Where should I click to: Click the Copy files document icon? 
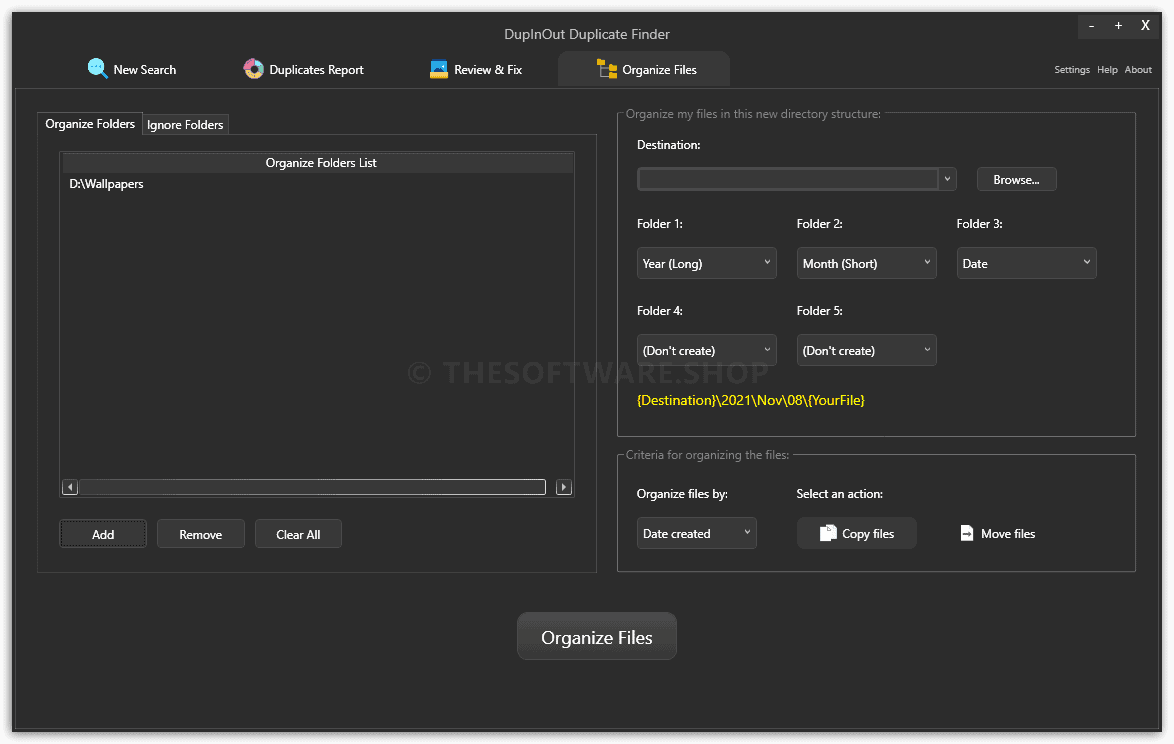pos(827,533)
